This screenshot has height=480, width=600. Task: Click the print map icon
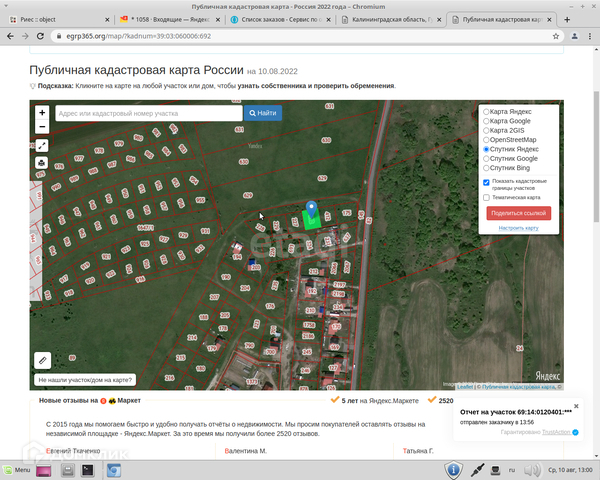click(42, 163)
